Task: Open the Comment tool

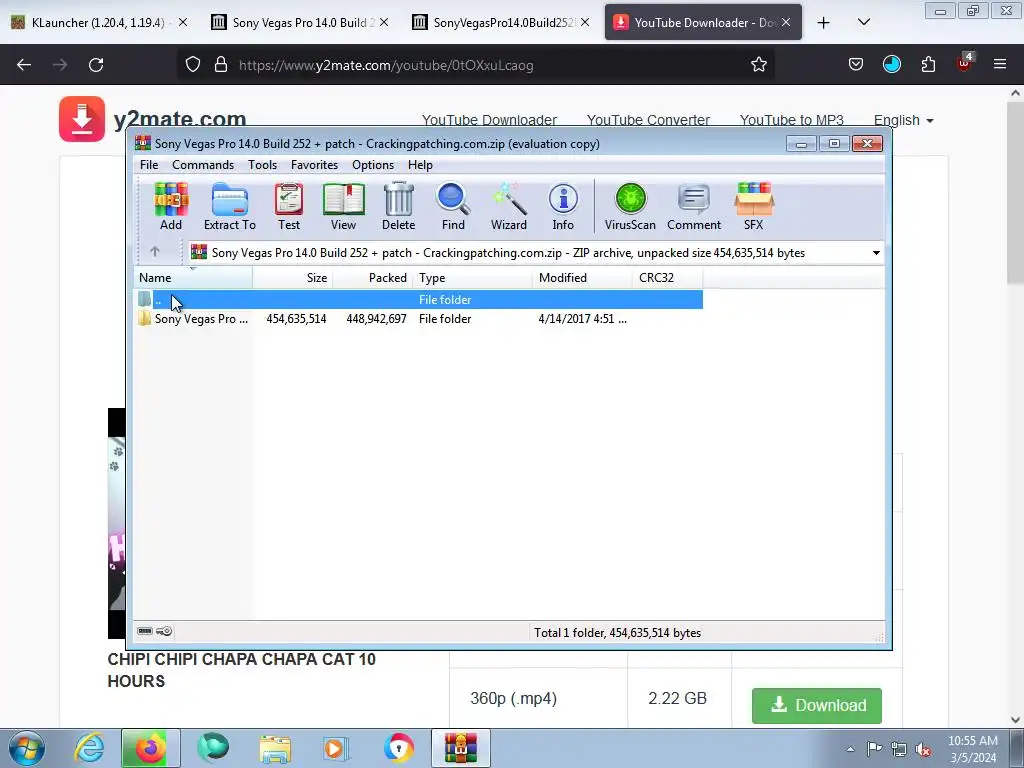Action: (x=694, y=206)
